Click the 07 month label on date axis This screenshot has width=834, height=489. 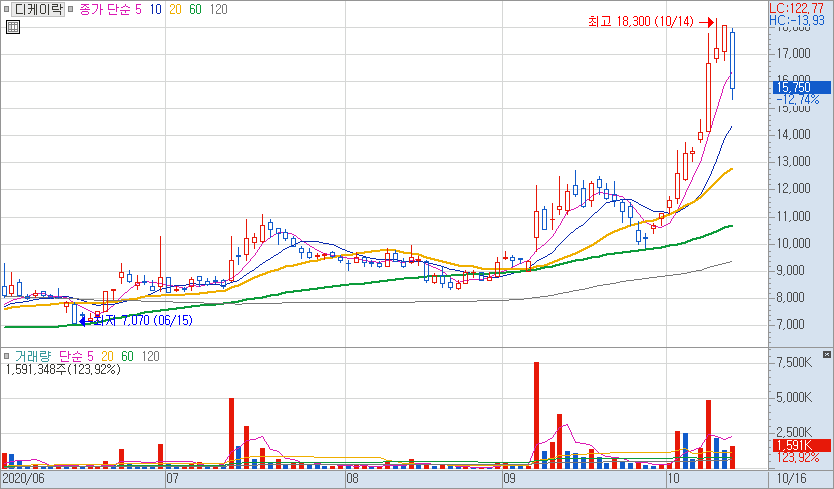tap(172, 478)
